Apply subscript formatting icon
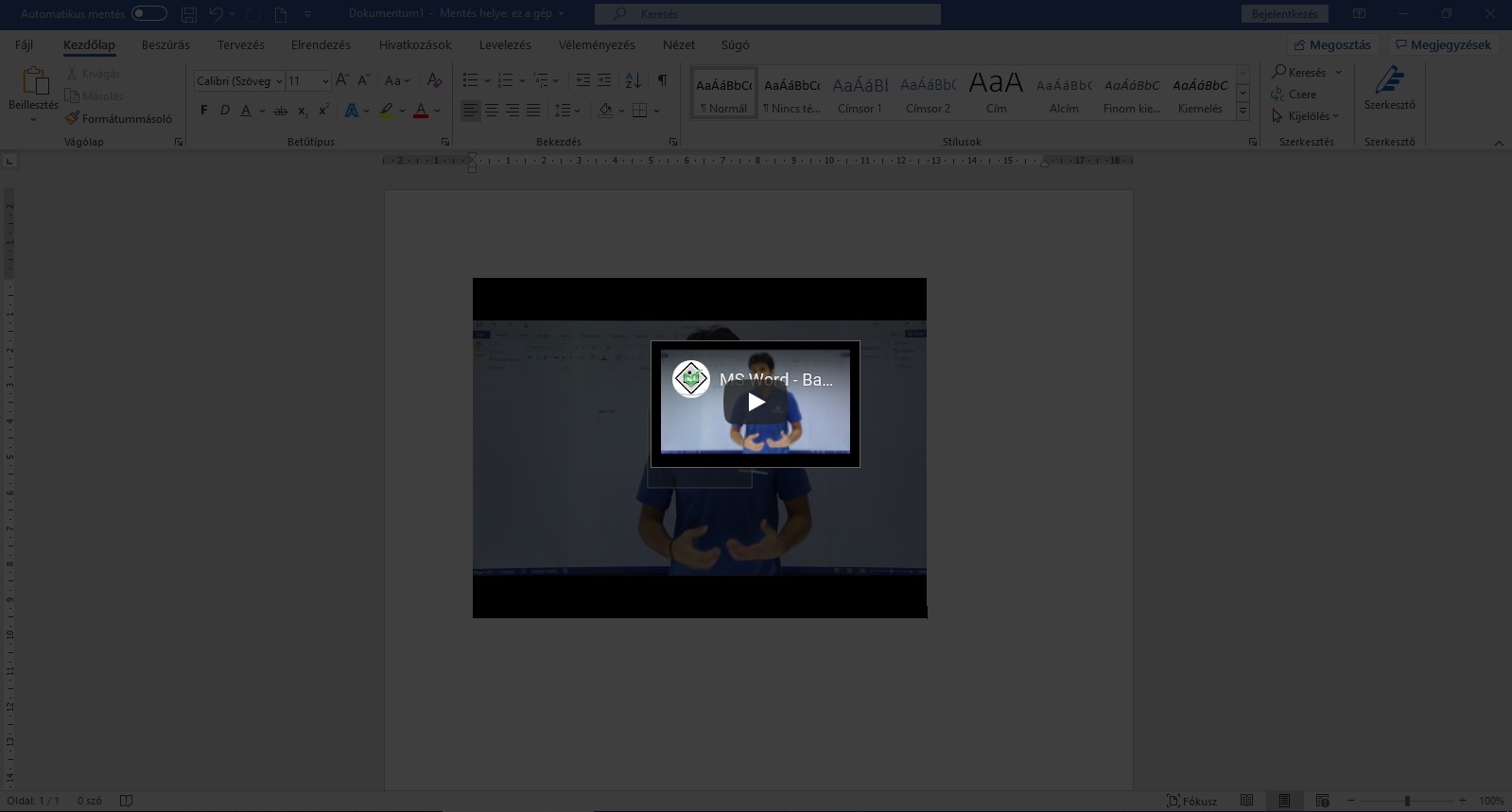This screenshot has height=812, width=1512. click(303, 111)
